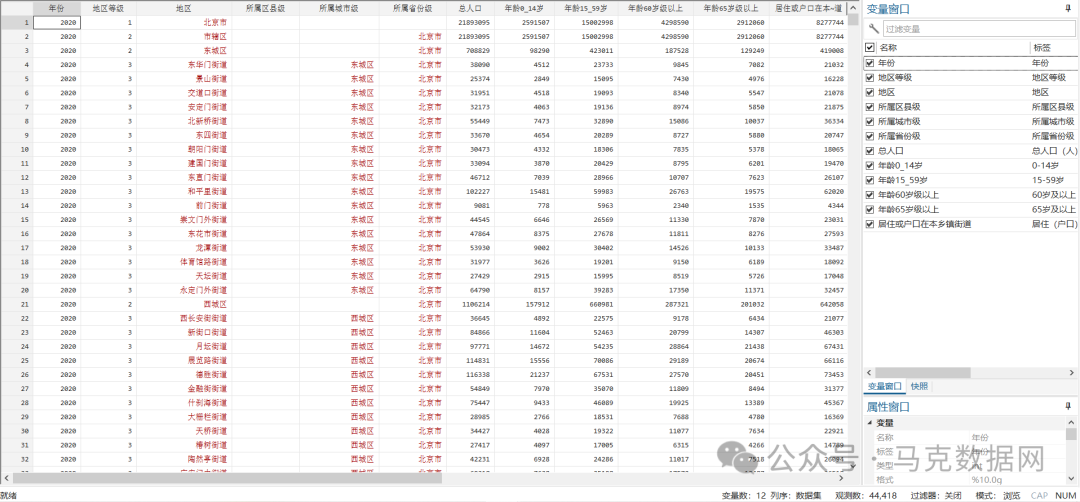Toggle the 居住或户口在本乡镇街道 variable checkbox
Image resolution: width=1080 pixels, height=502 pixels.
[870, 224]
